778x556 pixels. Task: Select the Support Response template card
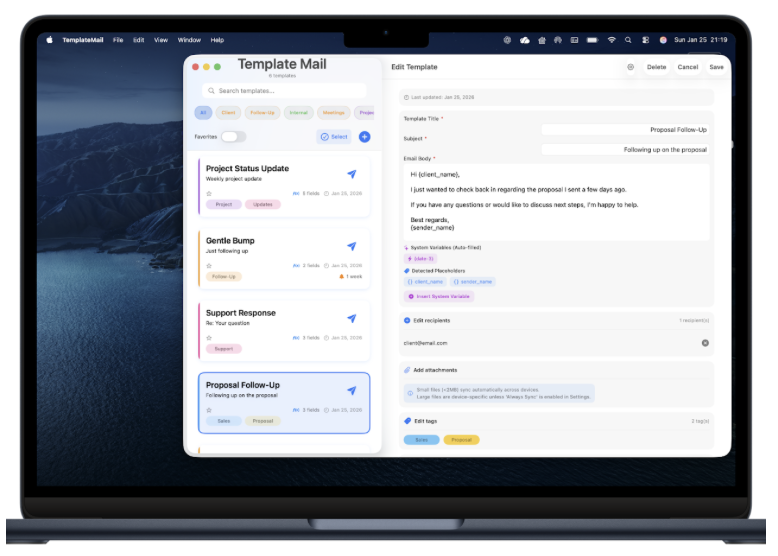[284, 330]
